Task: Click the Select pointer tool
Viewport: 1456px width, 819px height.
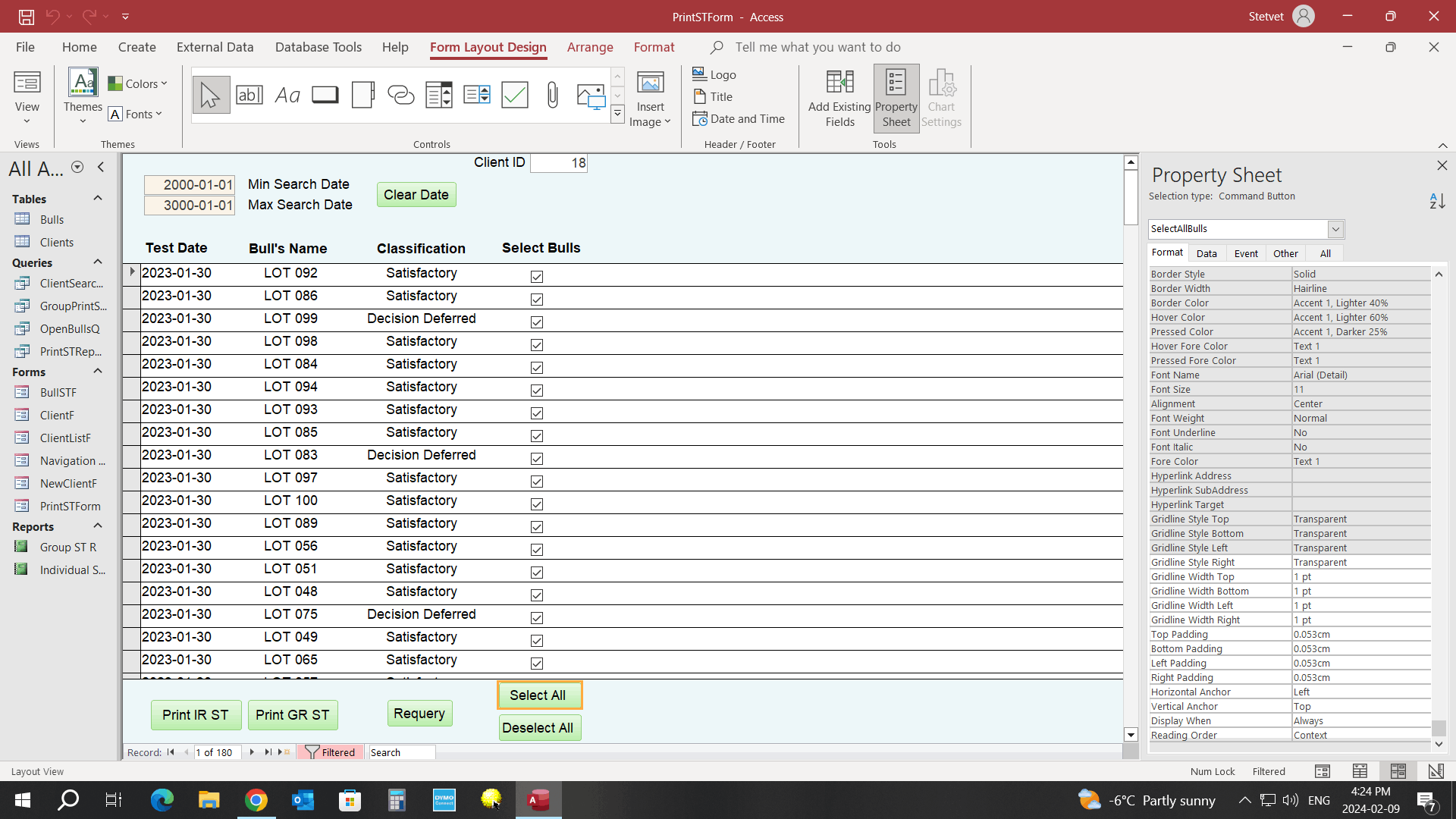Action: pyautogui.click(x=211, y=95)
